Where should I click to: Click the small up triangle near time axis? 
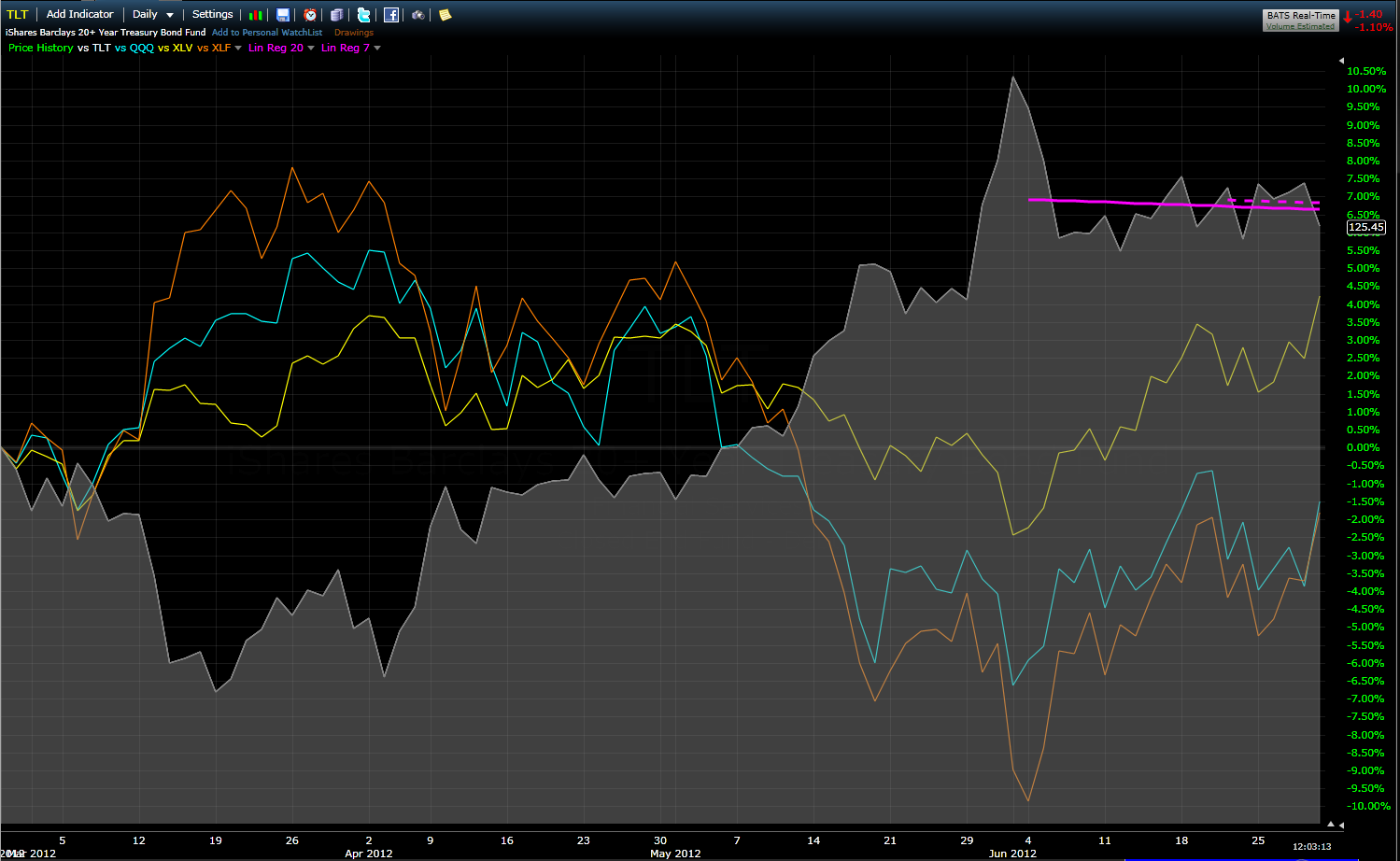pyautogui.click(x=1331, y=825)
